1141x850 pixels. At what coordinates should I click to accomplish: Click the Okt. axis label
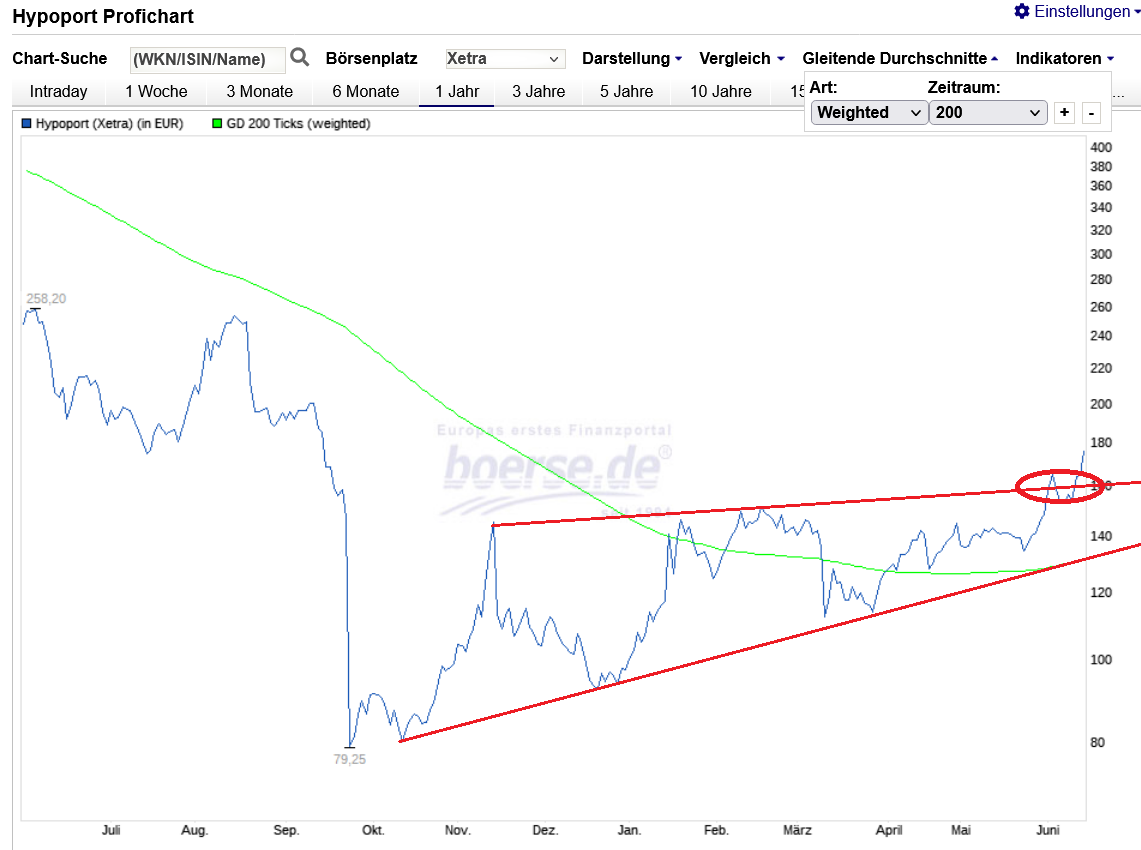(373, 830)
